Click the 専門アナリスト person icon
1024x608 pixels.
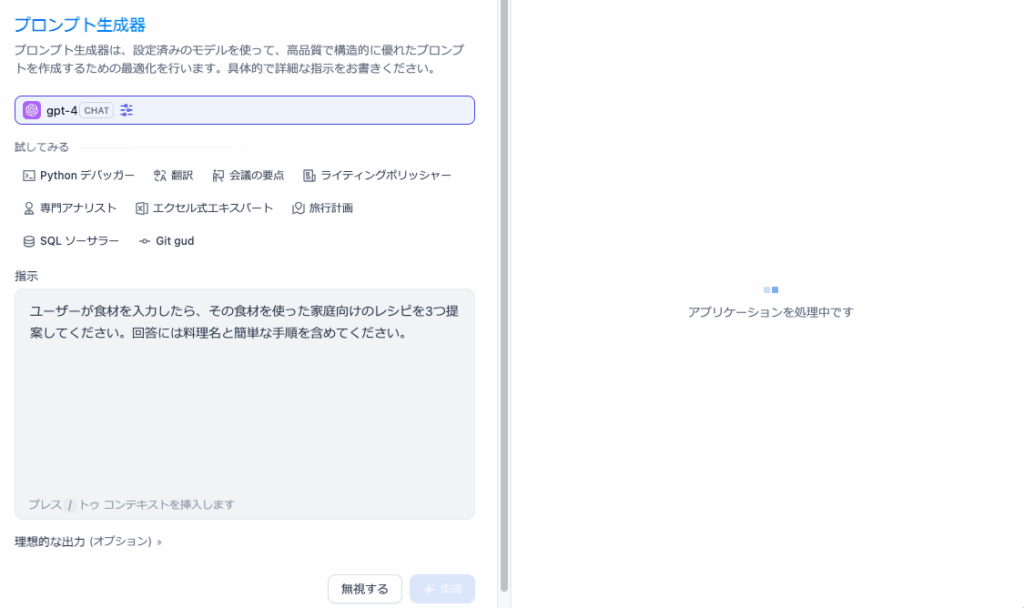pyautogui.click(x=29, y=209)
